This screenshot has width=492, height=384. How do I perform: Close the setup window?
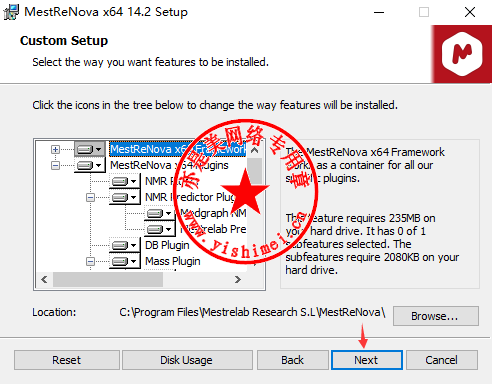coord(470,12)
